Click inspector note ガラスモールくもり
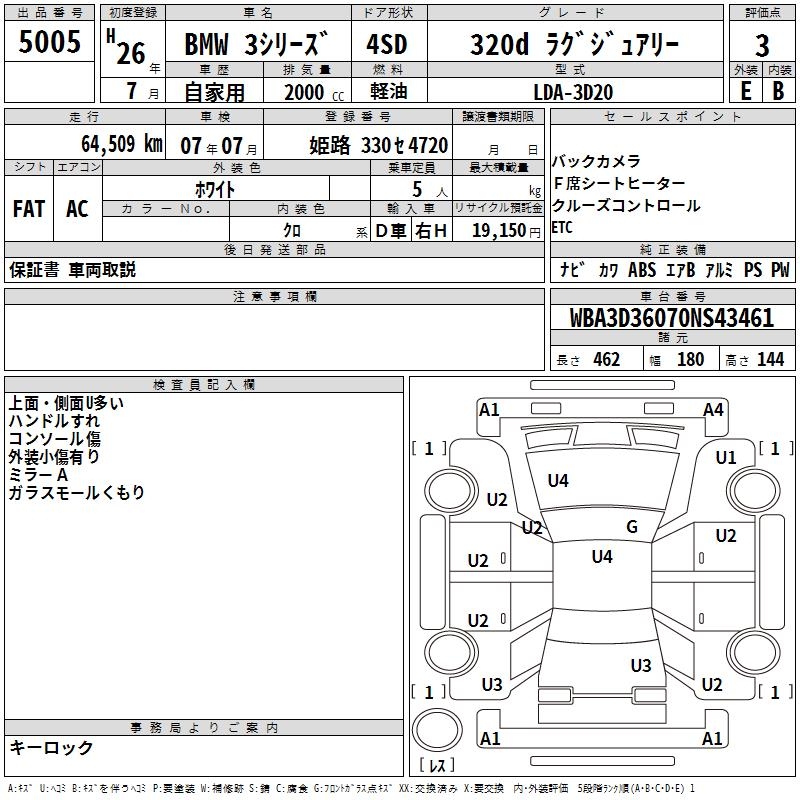Image resolution: width=800 pixels, height=800 pixels. 77,493
